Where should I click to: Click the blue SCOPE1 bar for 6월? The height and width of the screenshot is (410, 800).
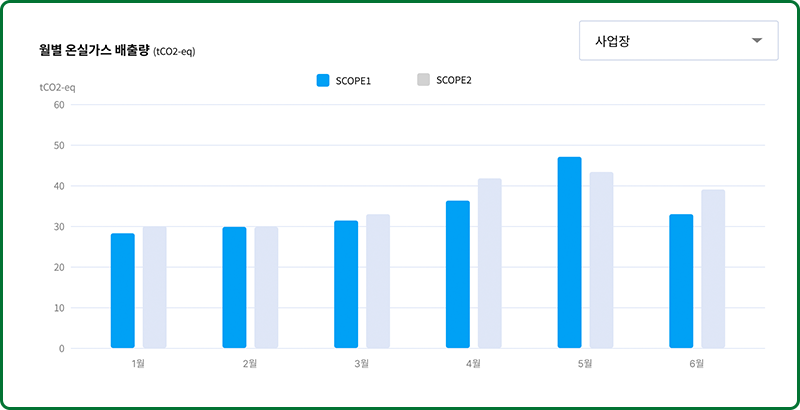(681, 282)
